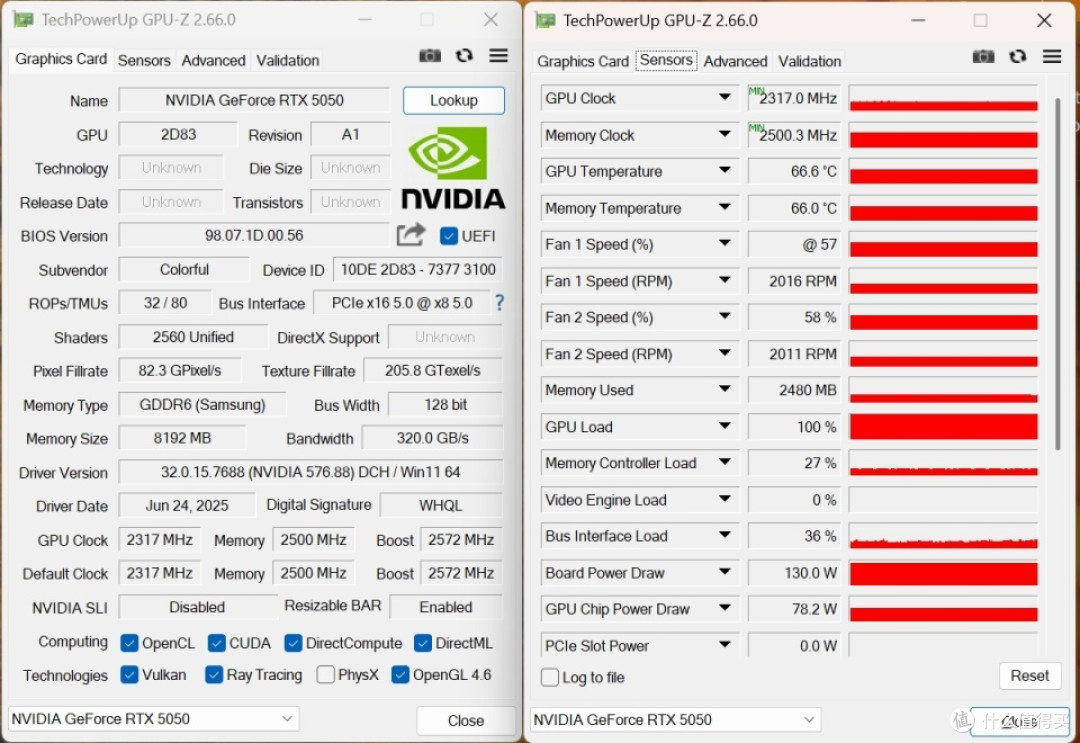Switch to Validation tab in right window
Screen dimensions: 1080x743
click(809, 61)
